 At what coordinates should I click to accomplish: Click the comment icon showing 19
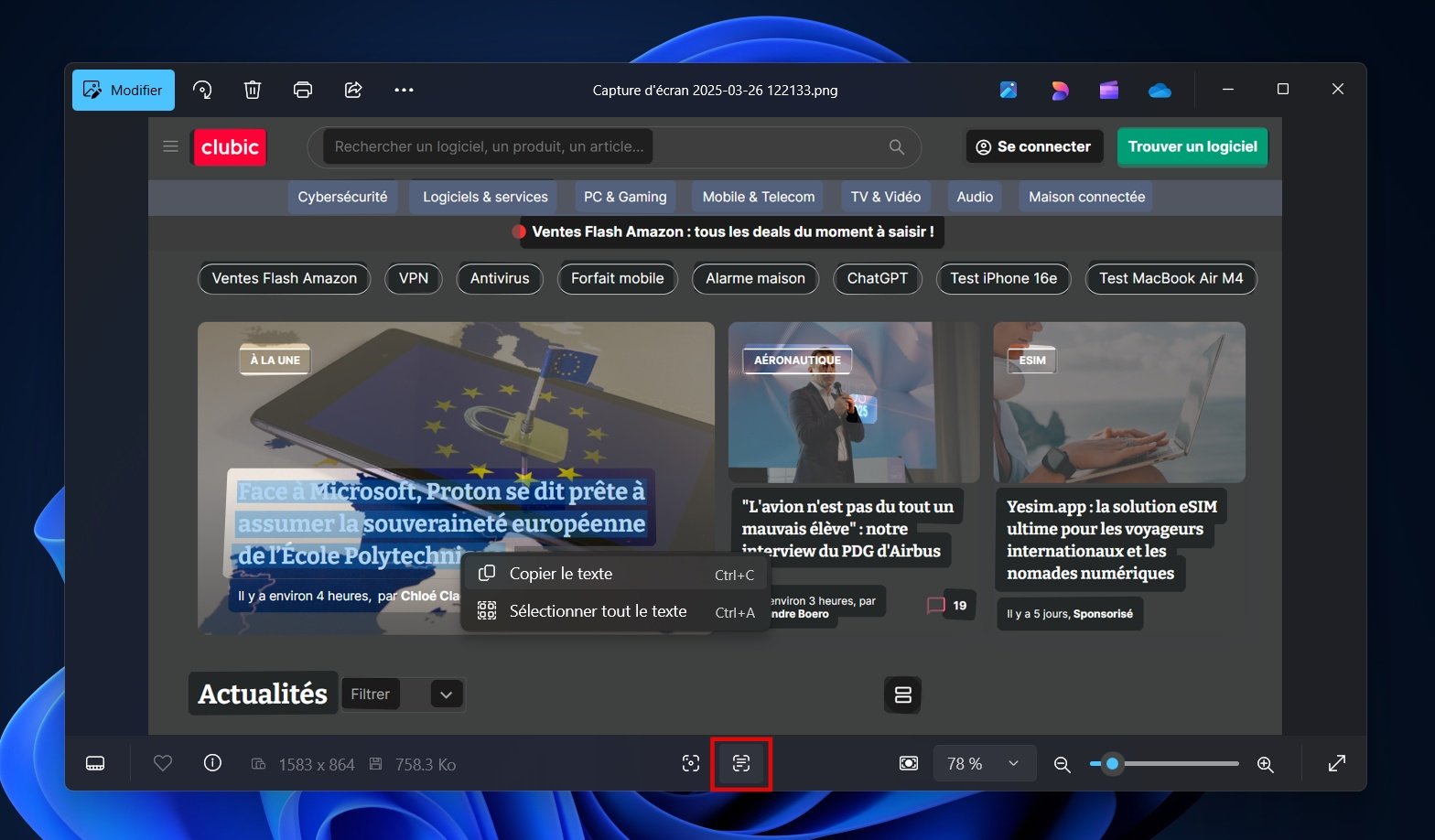click(x=936, y=606)
